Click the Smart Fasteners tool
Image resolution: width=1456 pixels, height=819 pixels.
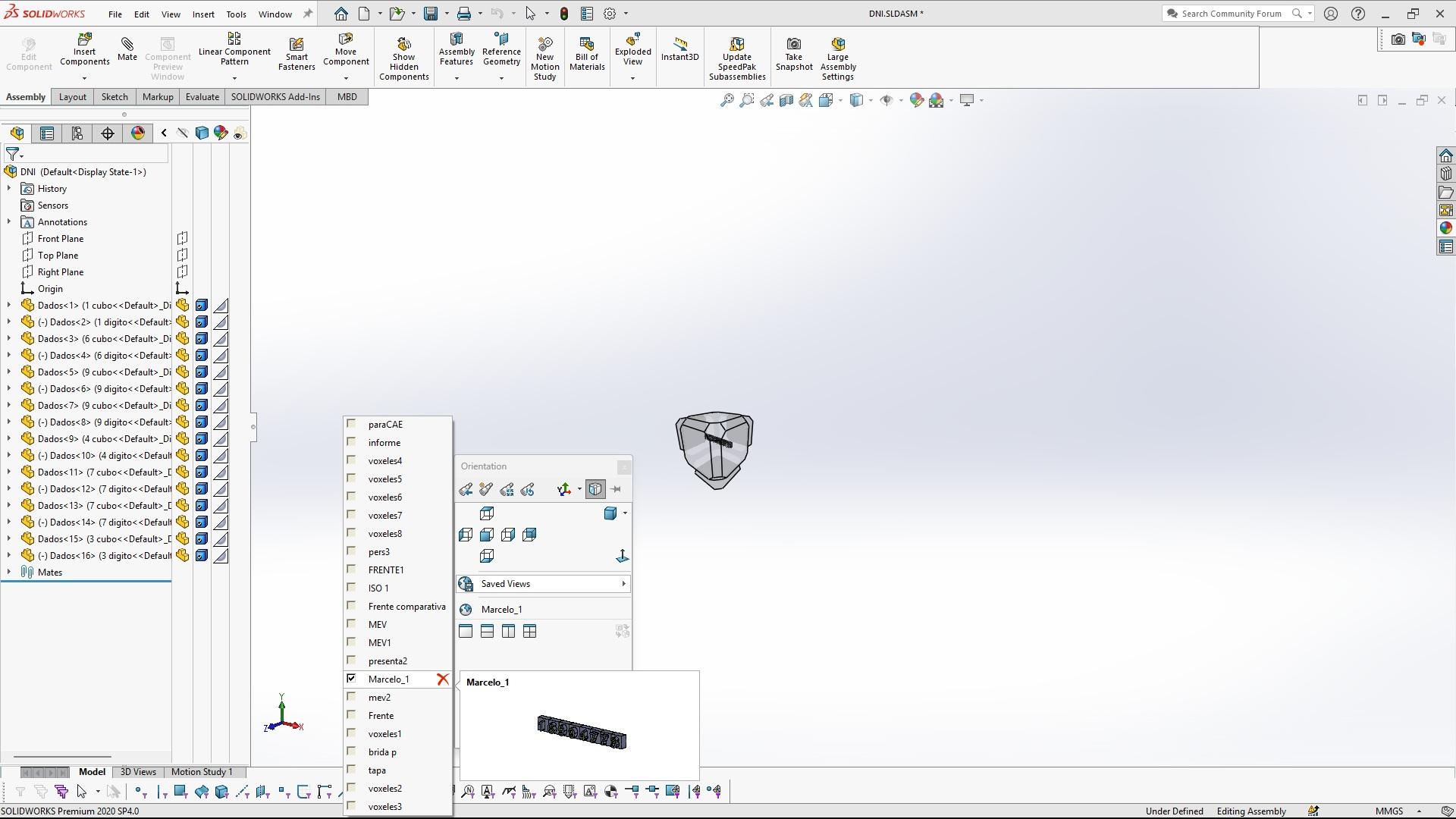[297, 53]
